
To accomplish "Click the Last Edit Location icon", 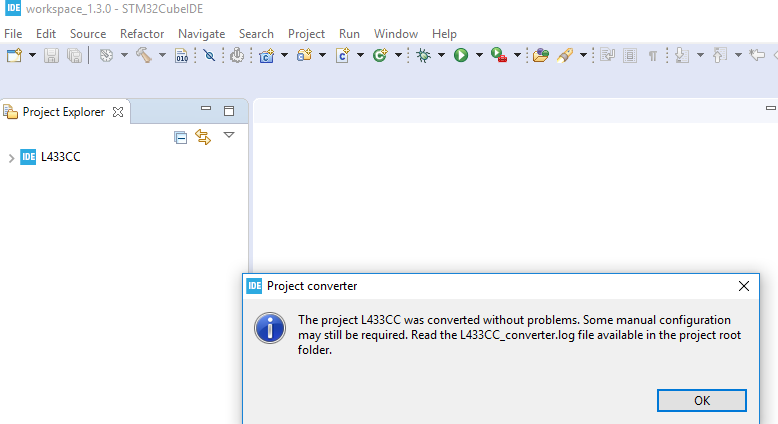I will click(x=757, y=55).
